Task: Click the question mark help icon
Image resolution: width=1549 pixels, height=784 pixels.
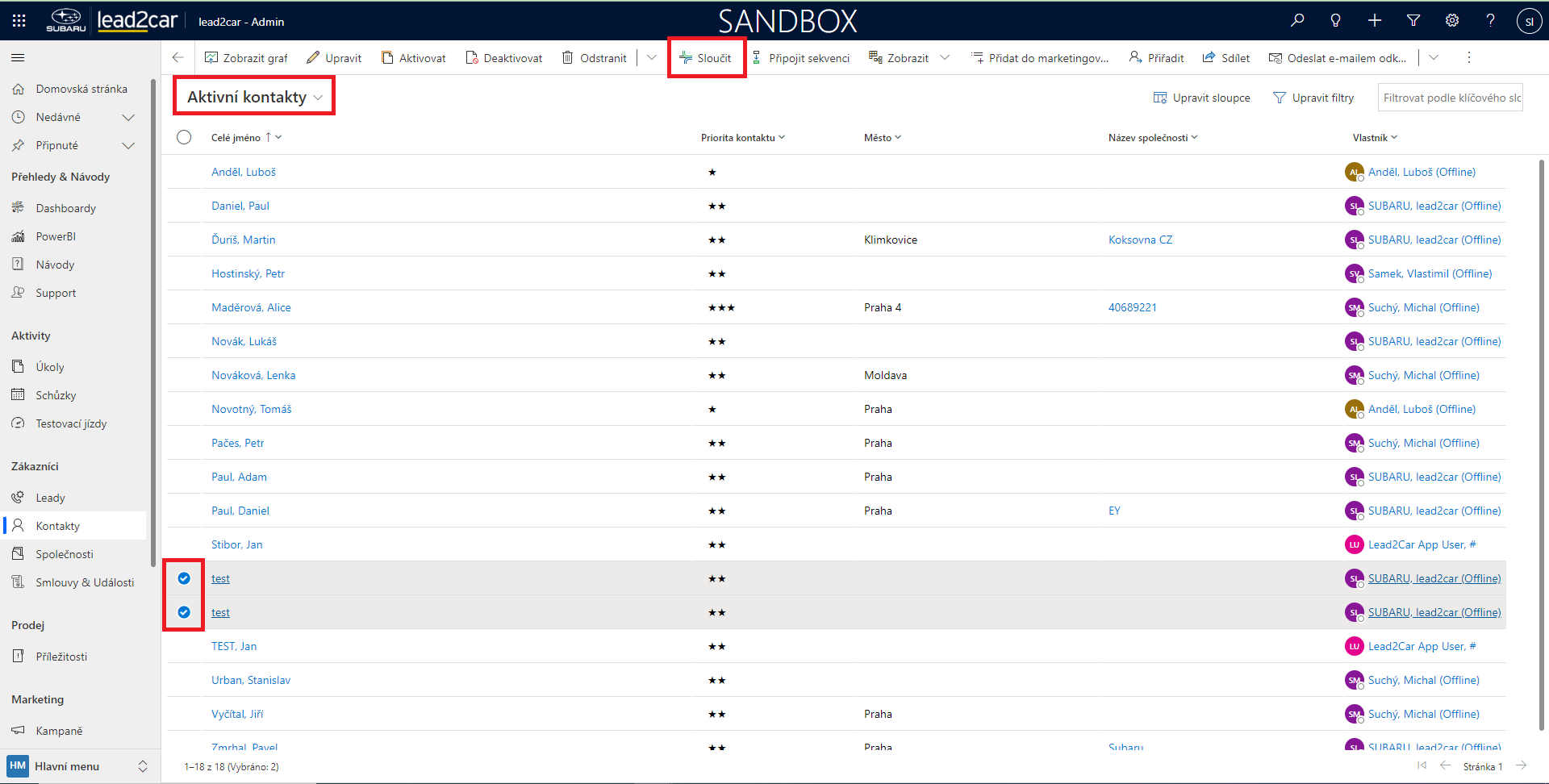Action: pyautogui.click(x=1490, y=21)
